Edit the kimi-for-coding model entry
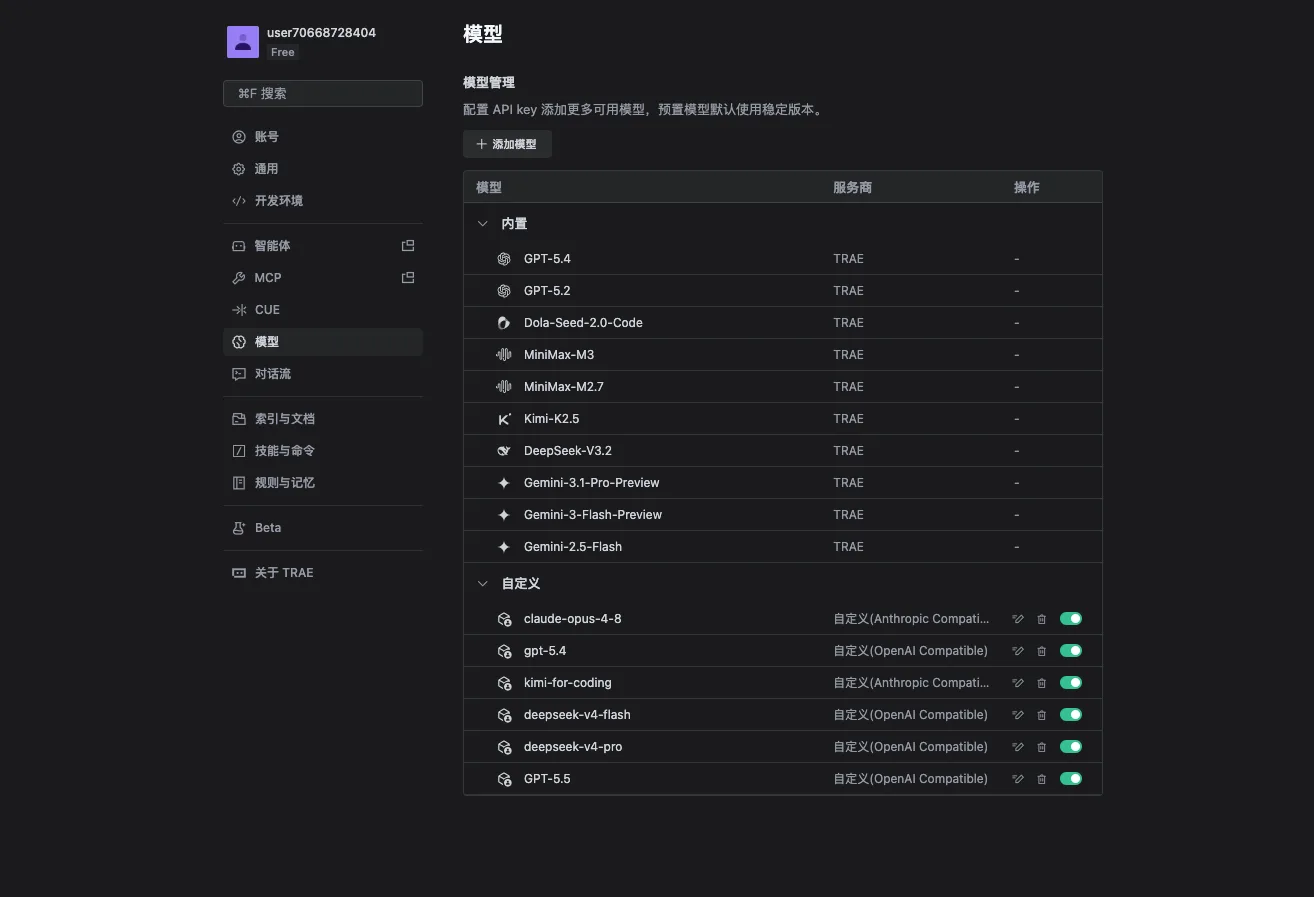The width and height of the screenshot is (1314, 897). [x=1017, y=683]
